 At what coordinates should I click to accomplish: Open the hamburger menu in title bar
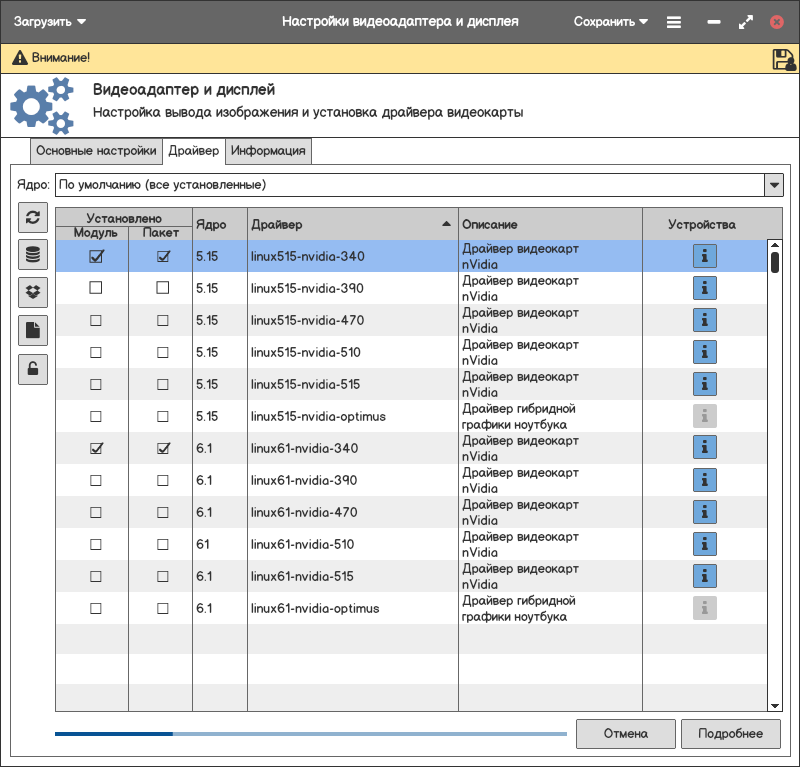674,22
